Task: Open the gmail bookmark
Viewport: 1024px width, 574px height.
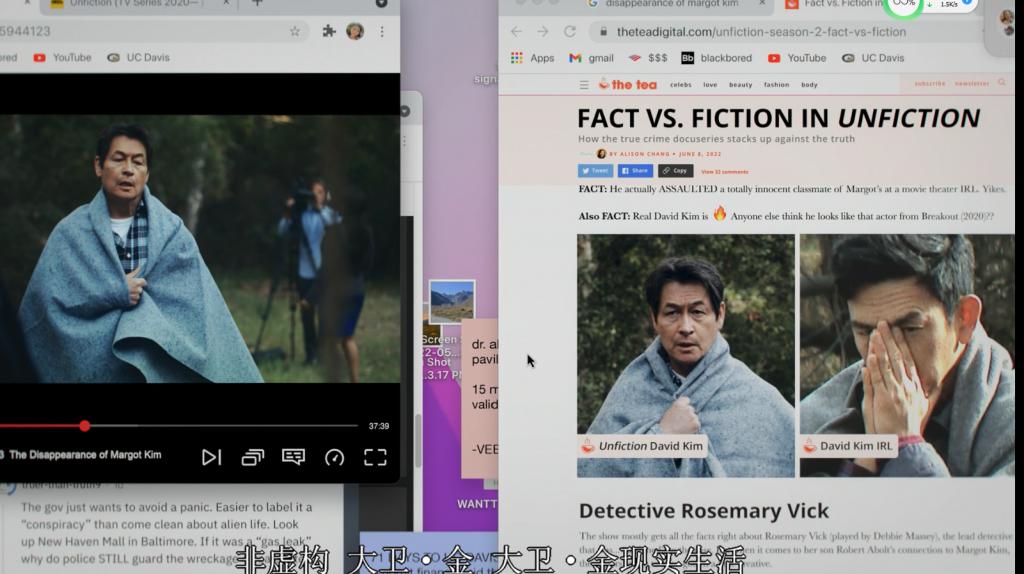Action: 591,58
